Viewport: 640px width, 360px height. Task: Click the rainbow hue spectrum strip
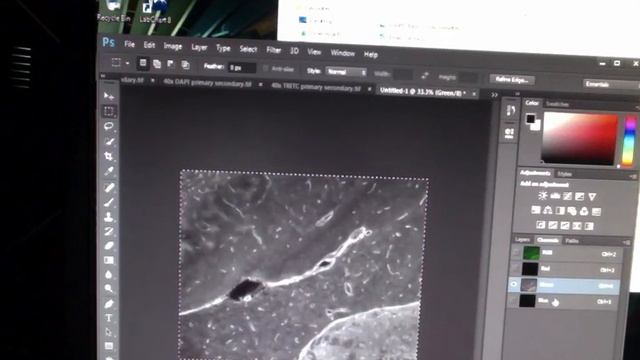pyautogui.click(x=630, y=141)
